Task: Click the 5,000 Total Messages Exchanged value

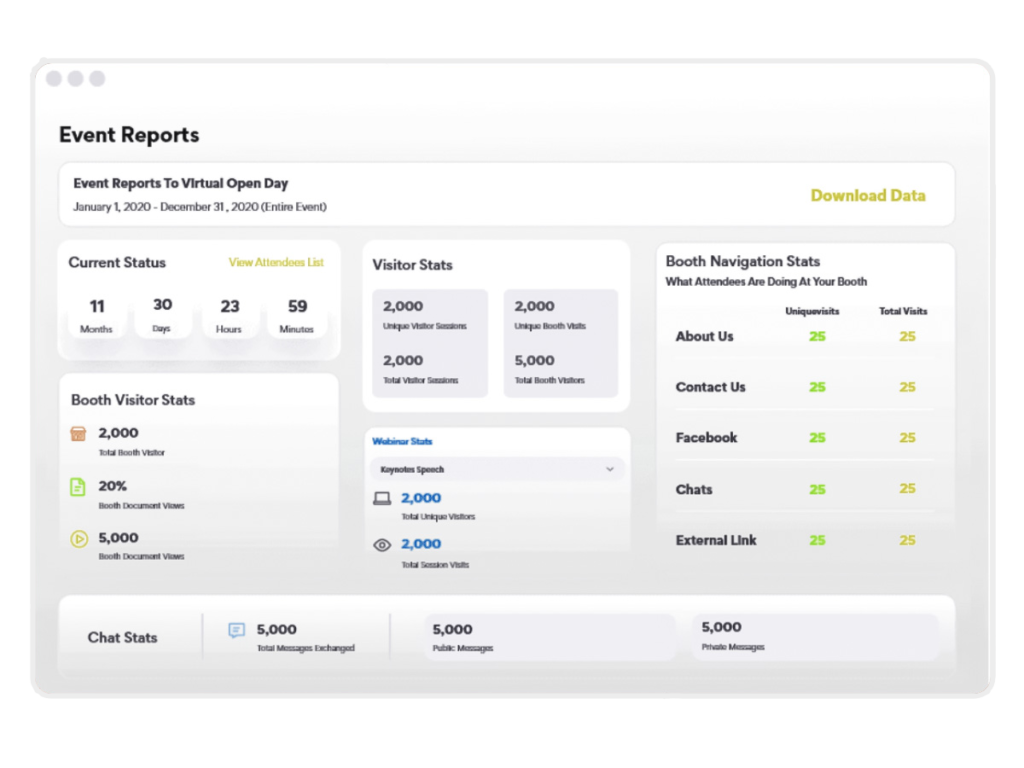Action: [x=276, y=630]
